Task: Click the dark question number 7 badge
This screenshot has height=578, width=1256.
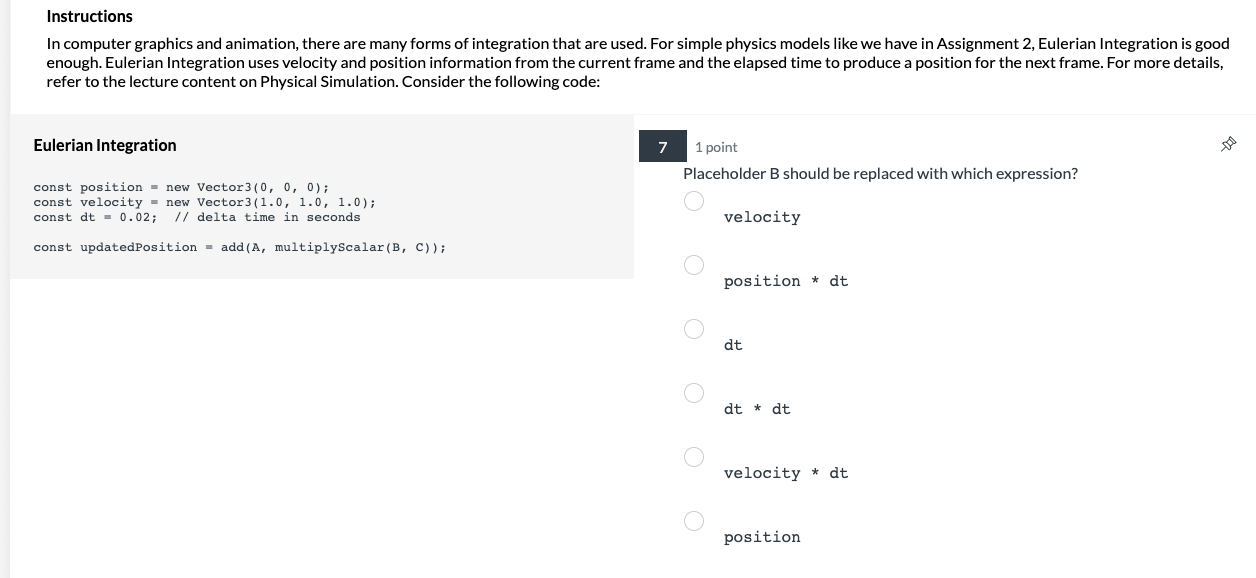Action: point(662,146)
